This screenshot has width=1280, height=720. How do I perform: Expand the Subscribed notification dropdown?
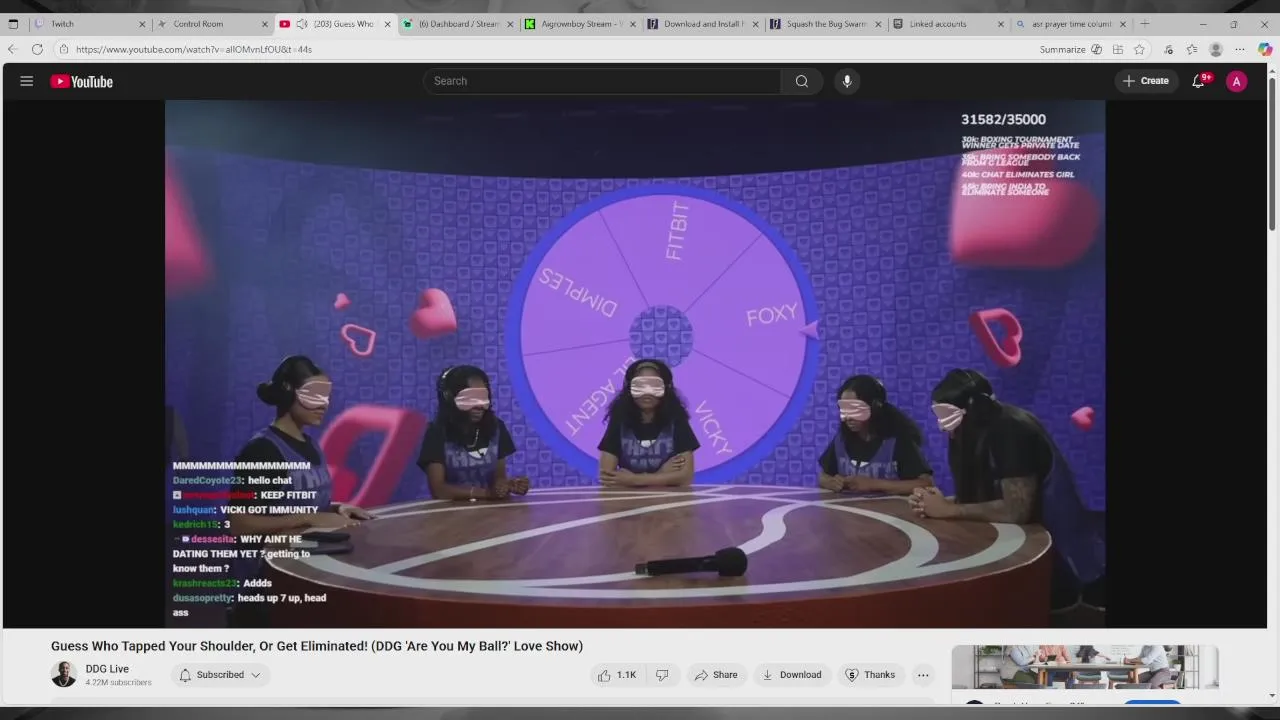pos(220,675)
